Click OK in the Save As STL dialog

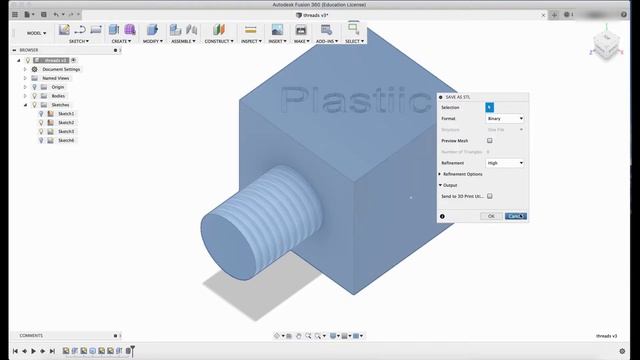point(491,216)
